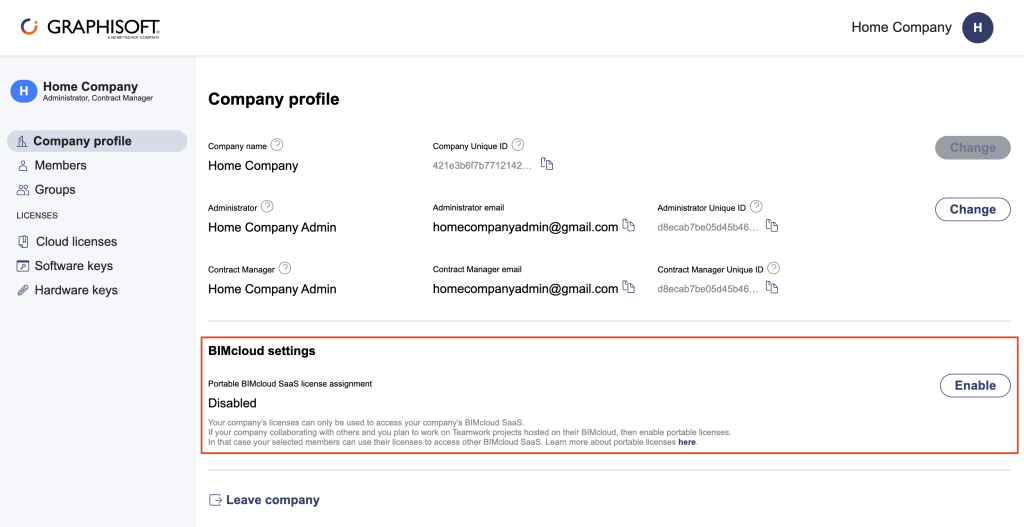Open the Members page
Viewport: 1024px width, 527px height.
click(60, 165)
